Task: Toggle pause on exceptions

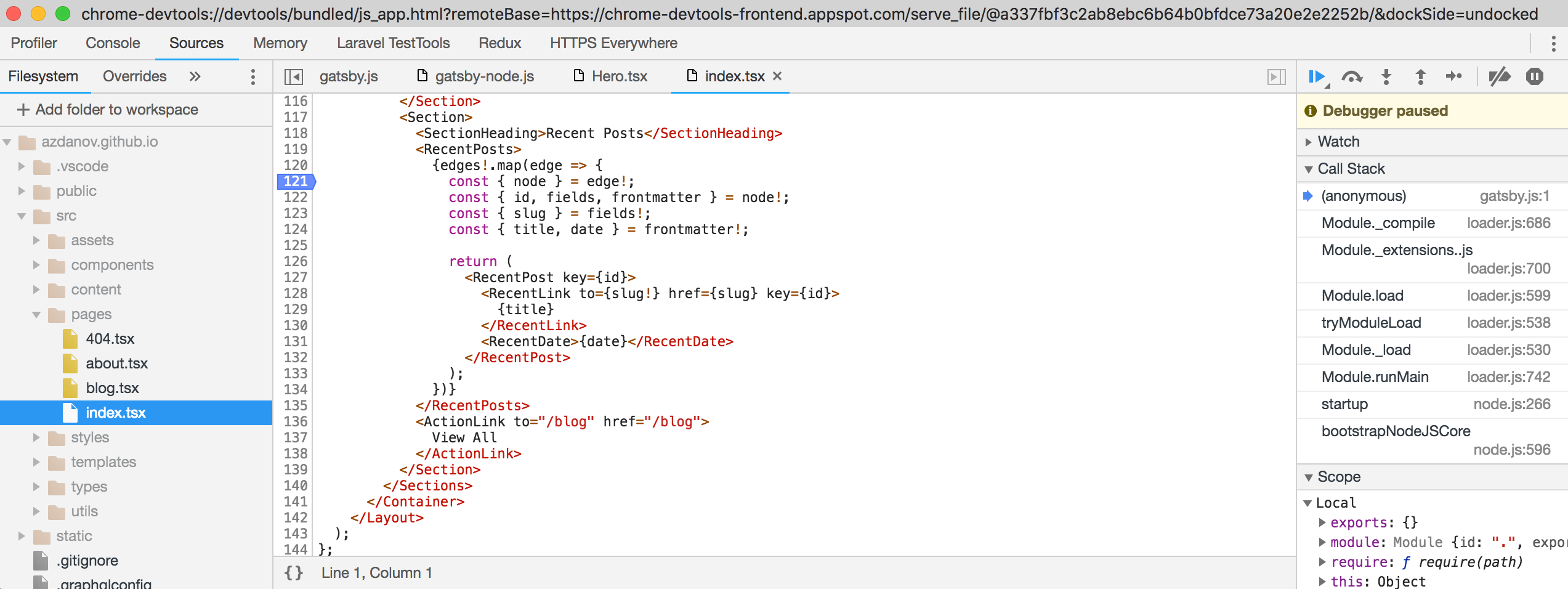Action: pyautogui.click(x=1535, y=76)
